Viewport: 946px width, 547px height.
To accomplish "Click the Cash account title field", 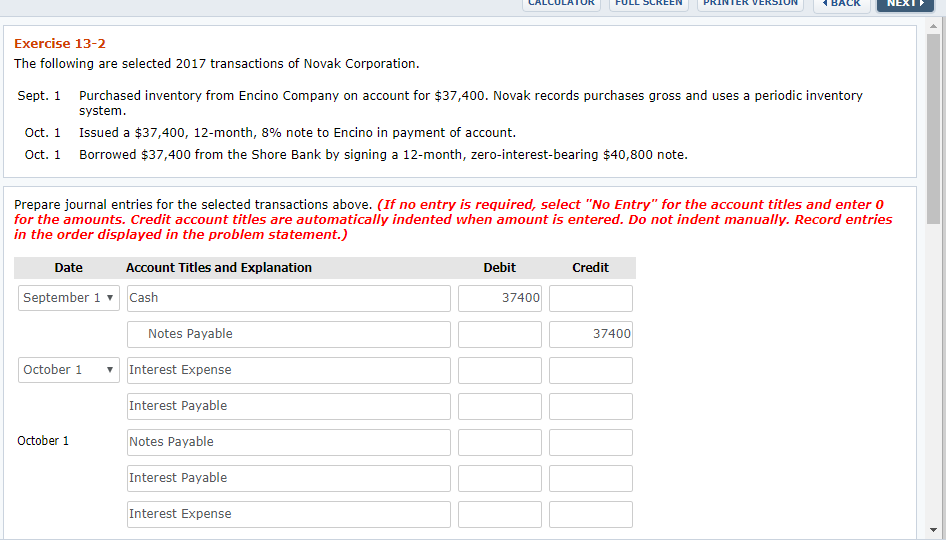I will click(x=288, y=298).
